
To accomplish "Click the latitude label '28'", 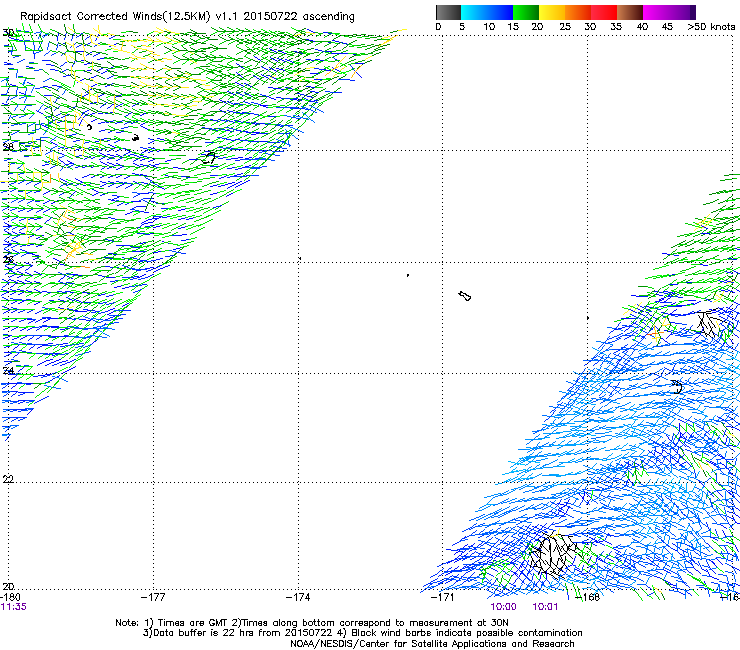I will (8, 147).
